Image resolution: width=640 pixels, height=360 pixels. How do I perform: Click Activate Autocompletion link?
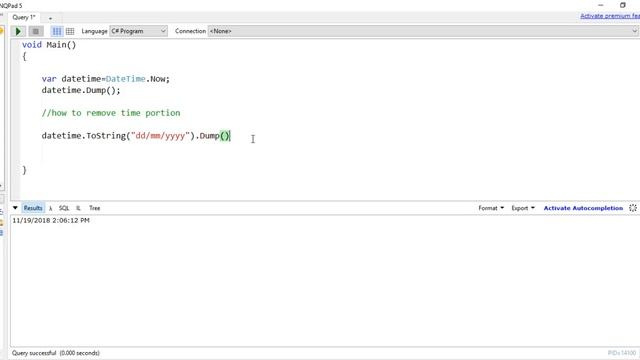[583, 208]
